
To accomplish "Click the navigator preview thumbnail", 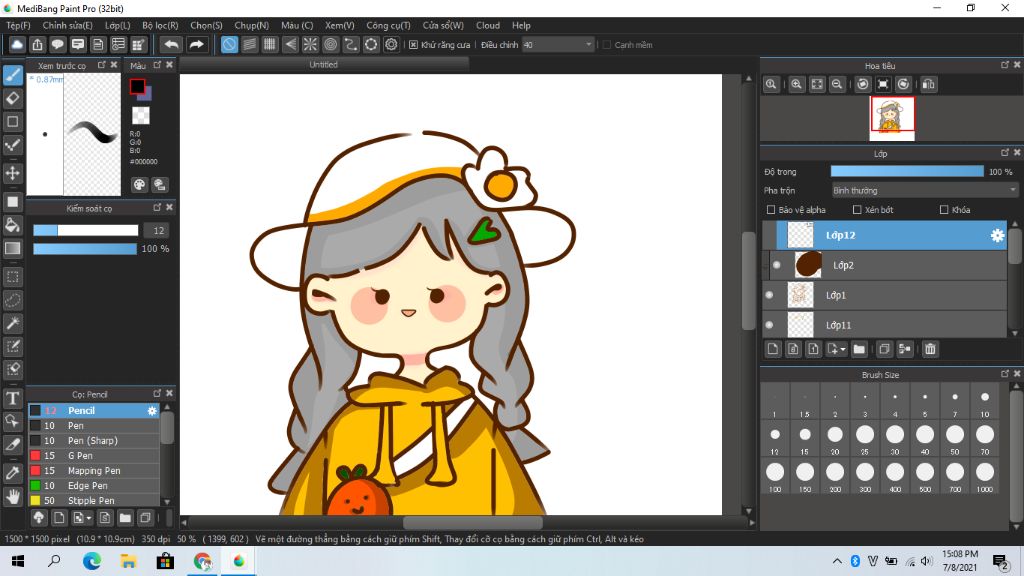I will [x=892, y=118].
